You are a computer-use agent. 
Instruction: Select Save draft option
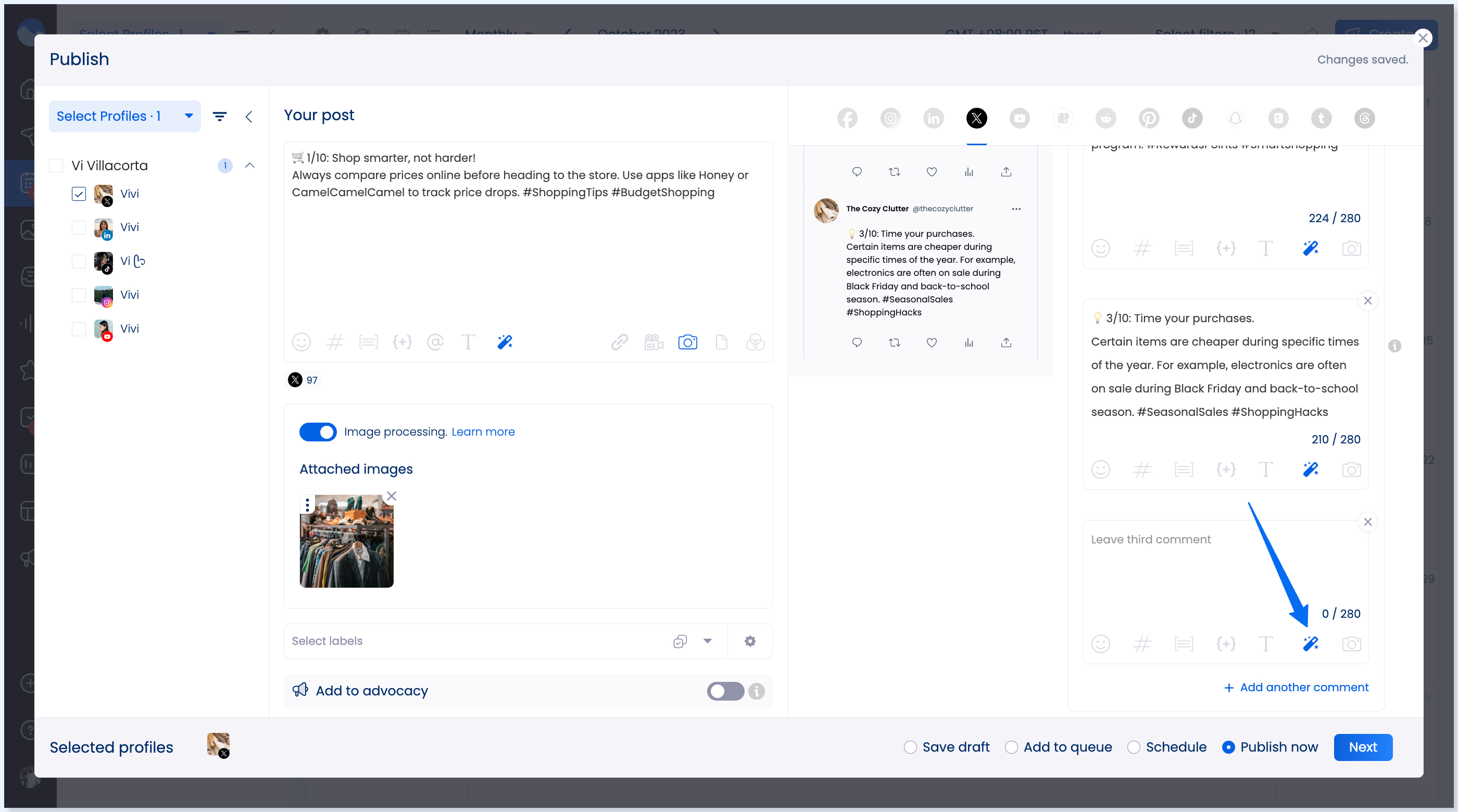click(910, 747)
